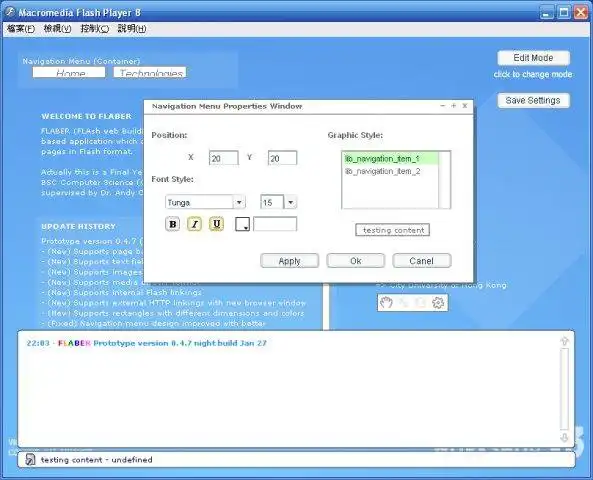The width and height of the screenshot is (593, 480).
Task: Open the font size 15 dropdown arrow
Action: (x=290, y=202)
